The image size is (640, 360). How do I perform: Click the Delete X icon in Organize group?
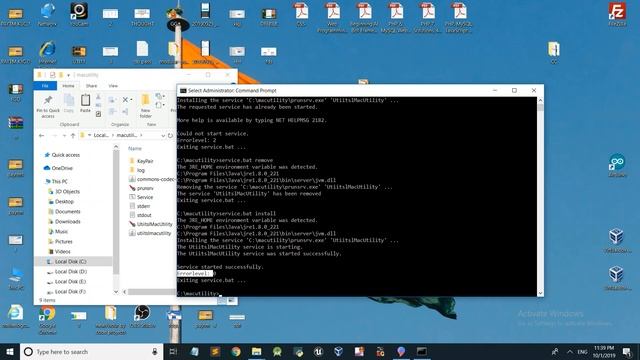coord(126,100)
